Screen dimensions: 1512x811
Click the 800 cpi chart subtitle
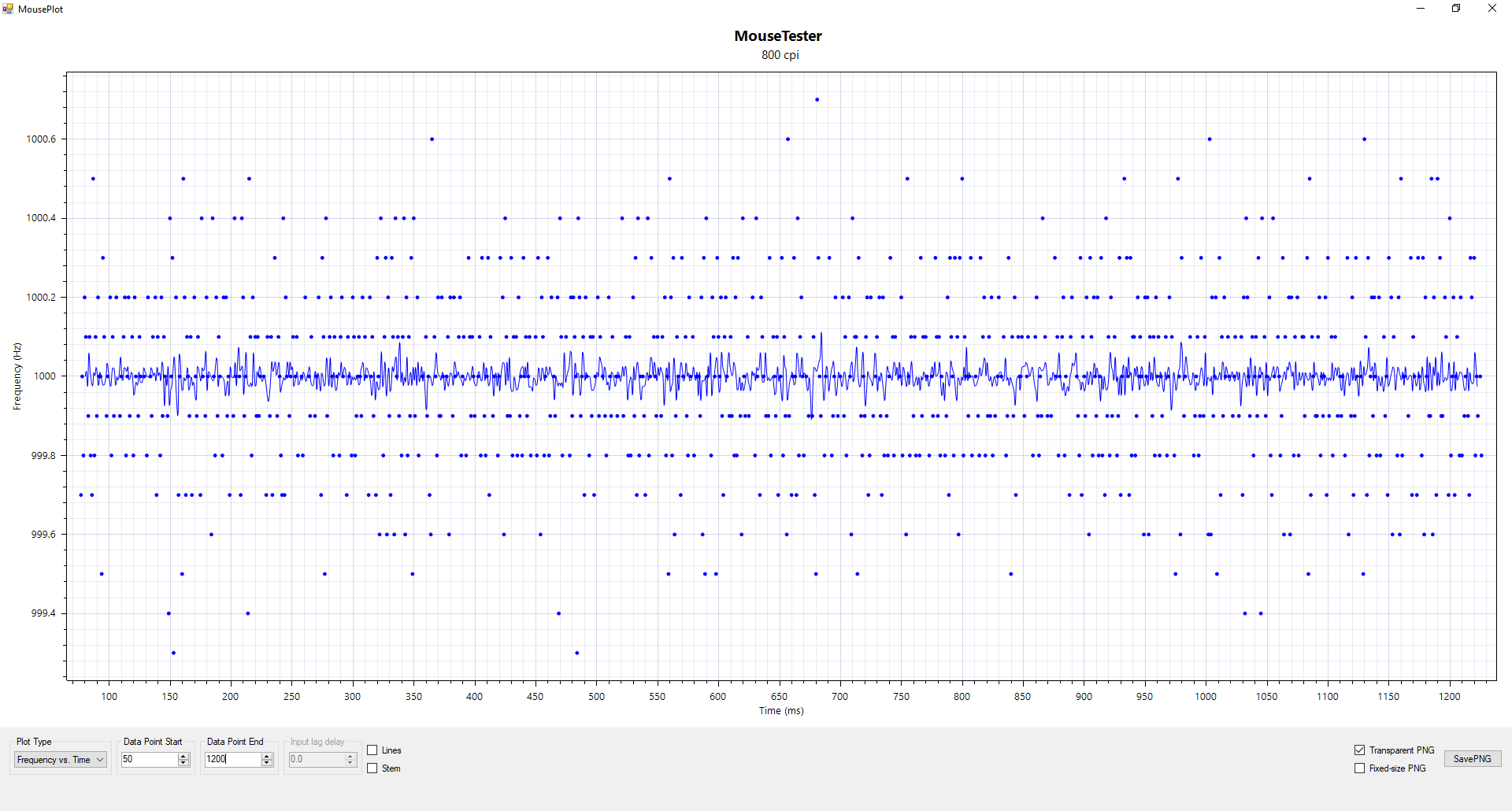click(x=780, y=55)
